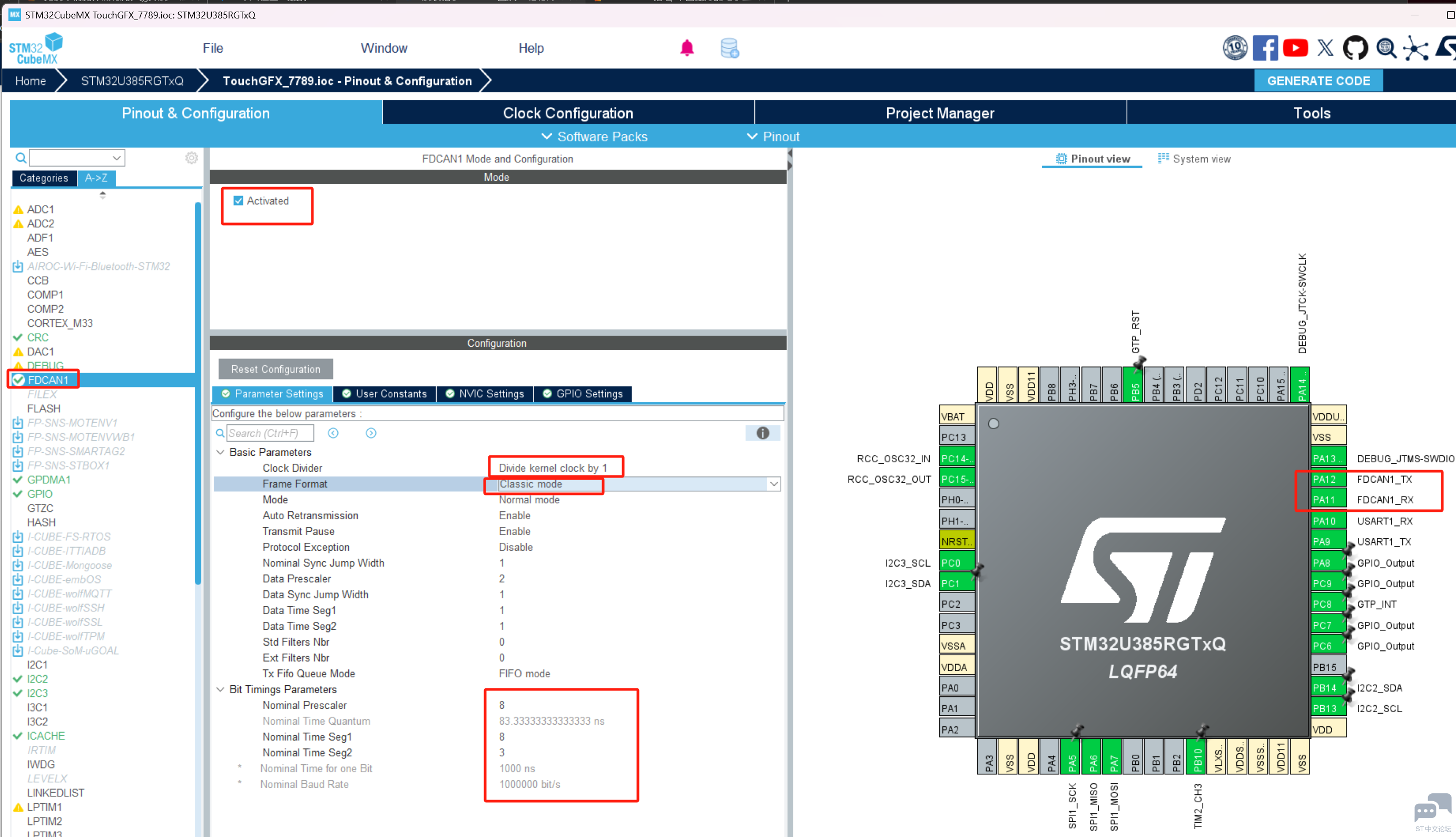
Task: Collapse the Bit Timings Parameters group
Action: pyautogui.click(x=220, y=689)
